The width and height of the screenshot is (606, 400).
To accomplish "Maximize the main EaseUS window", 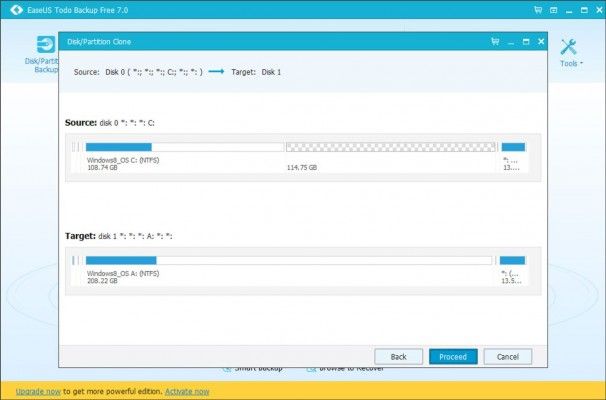I will coord(584,10).
